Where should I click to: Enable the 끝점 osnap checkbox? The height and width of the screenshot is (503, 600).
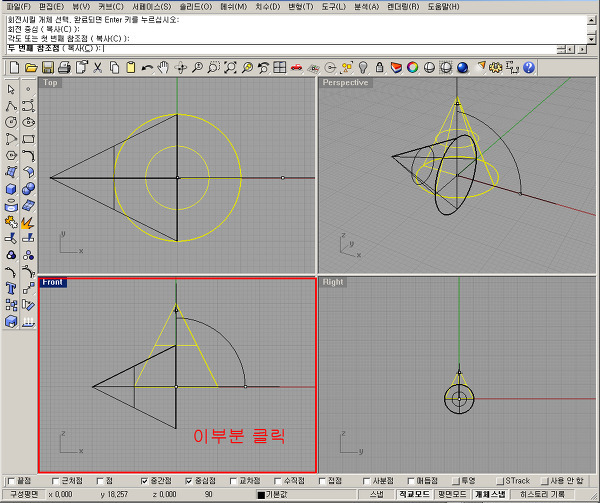click(x=11, y=481)
